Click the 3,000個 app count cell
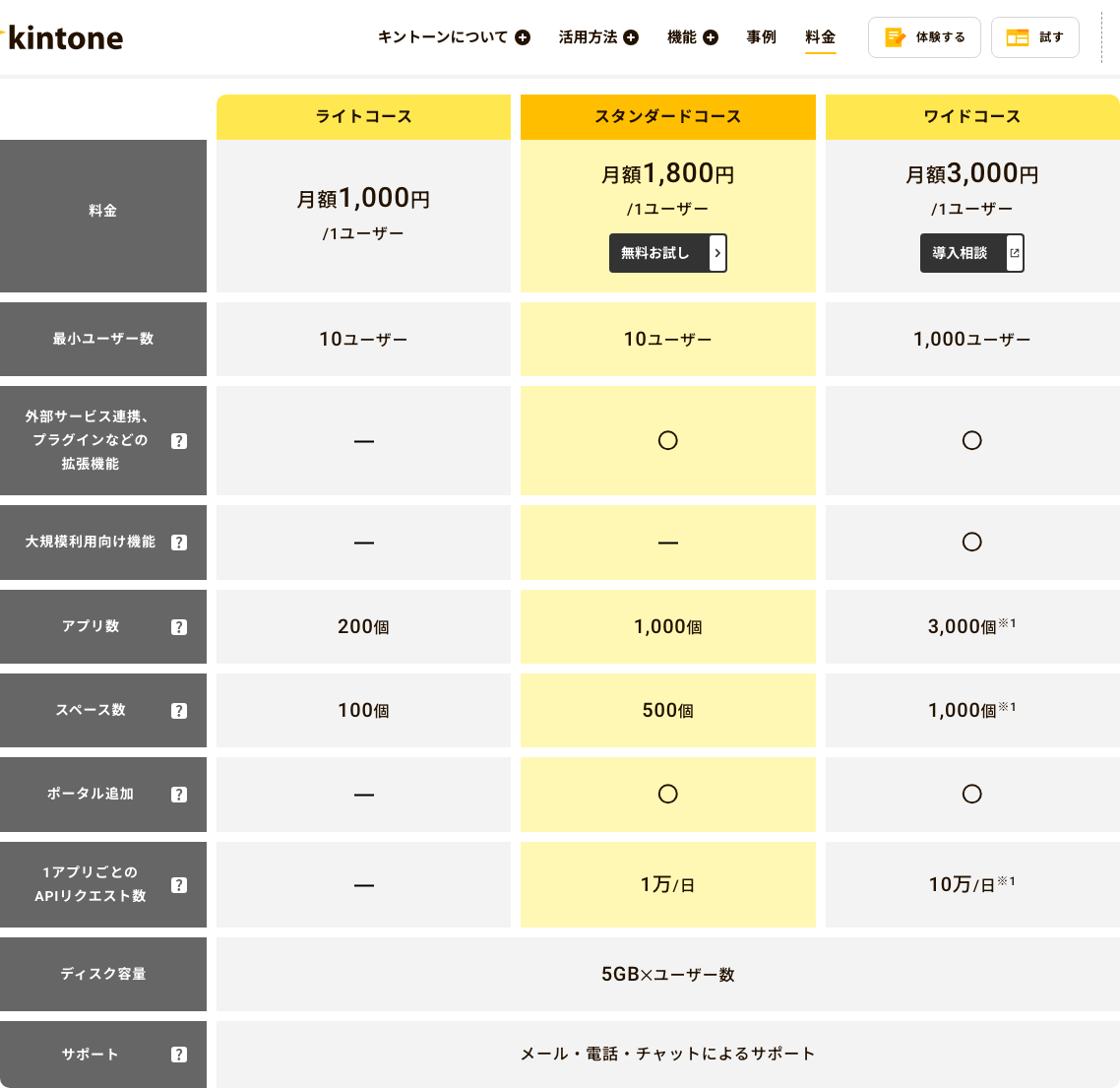 coord(972,626)
